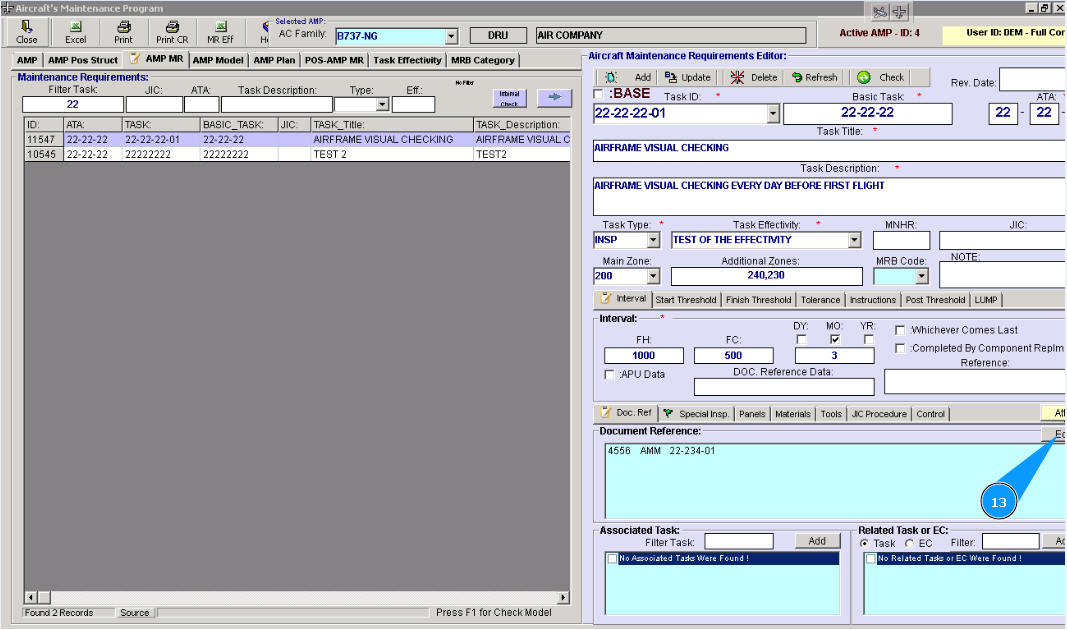Toggle the APU Data checkbox
Viewport: 1067px width, 630px height.
[x=610, y=374]
